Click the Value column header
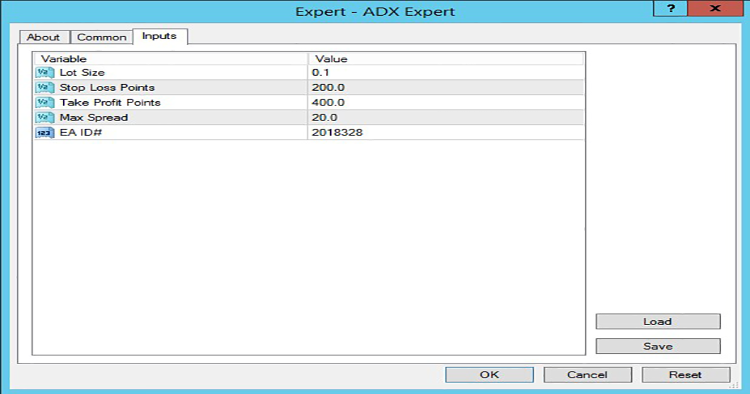750x394 pixels. pos(446,59)
